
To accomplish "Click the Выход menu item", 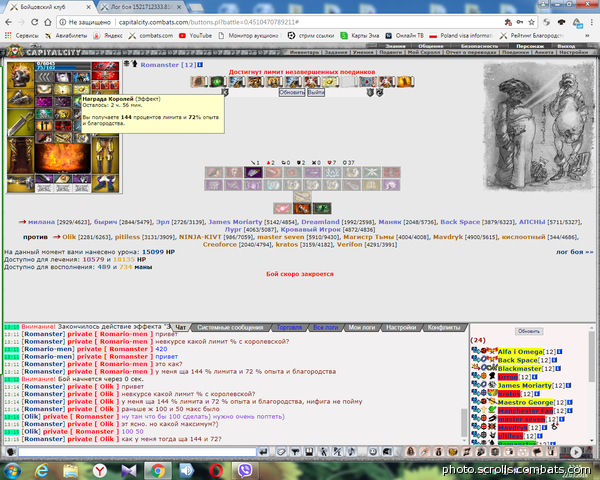I will click(x=567, y=46).
